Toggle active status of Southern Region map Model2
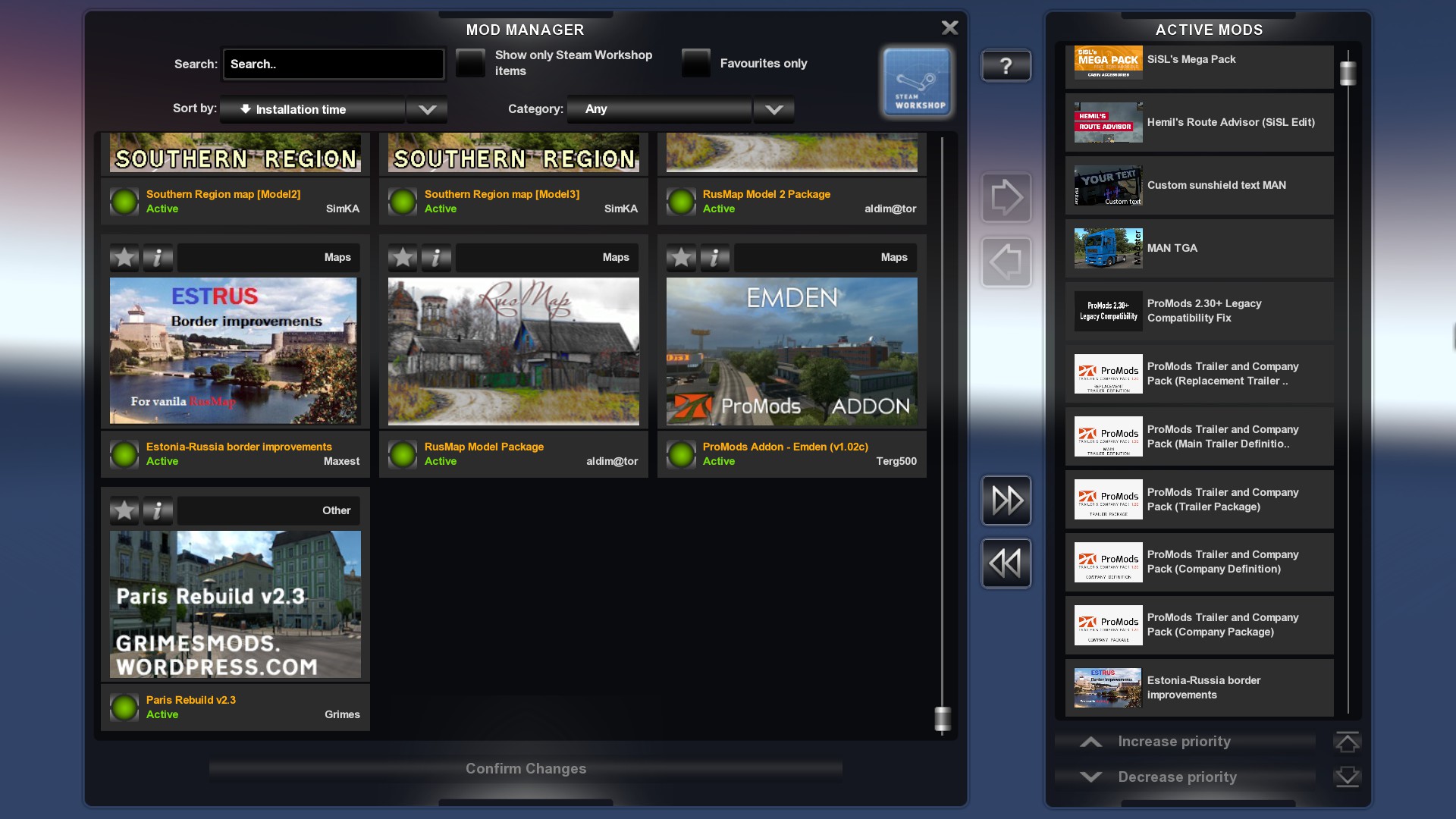Image resolution: width=1456 pixels, height=819 pixels. (124, 202)
